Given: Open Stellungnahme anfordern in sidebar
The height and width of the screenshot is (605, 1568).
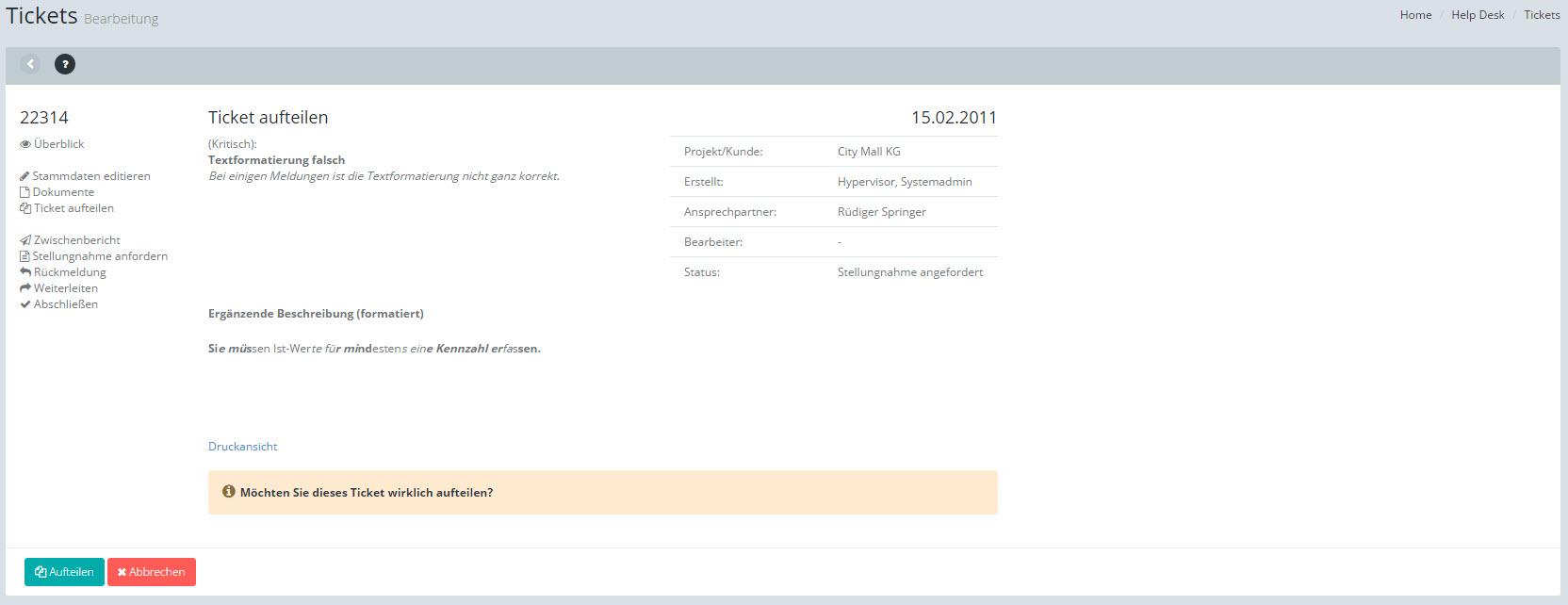Looking at the screenshot, I should (100, 256).
